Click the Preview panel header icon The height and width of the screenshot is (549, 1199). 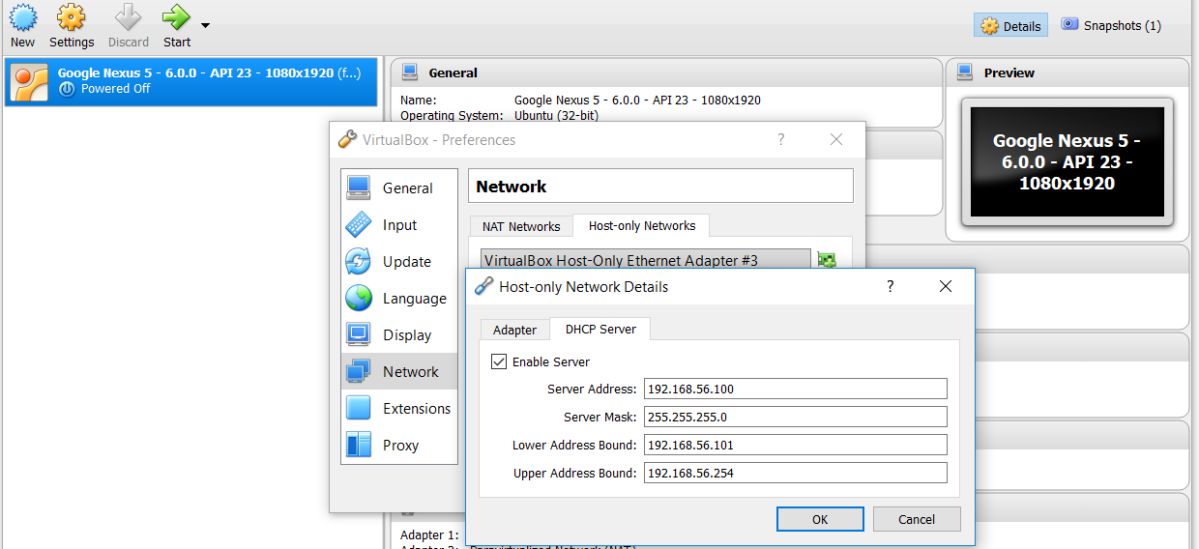(965, 72)
